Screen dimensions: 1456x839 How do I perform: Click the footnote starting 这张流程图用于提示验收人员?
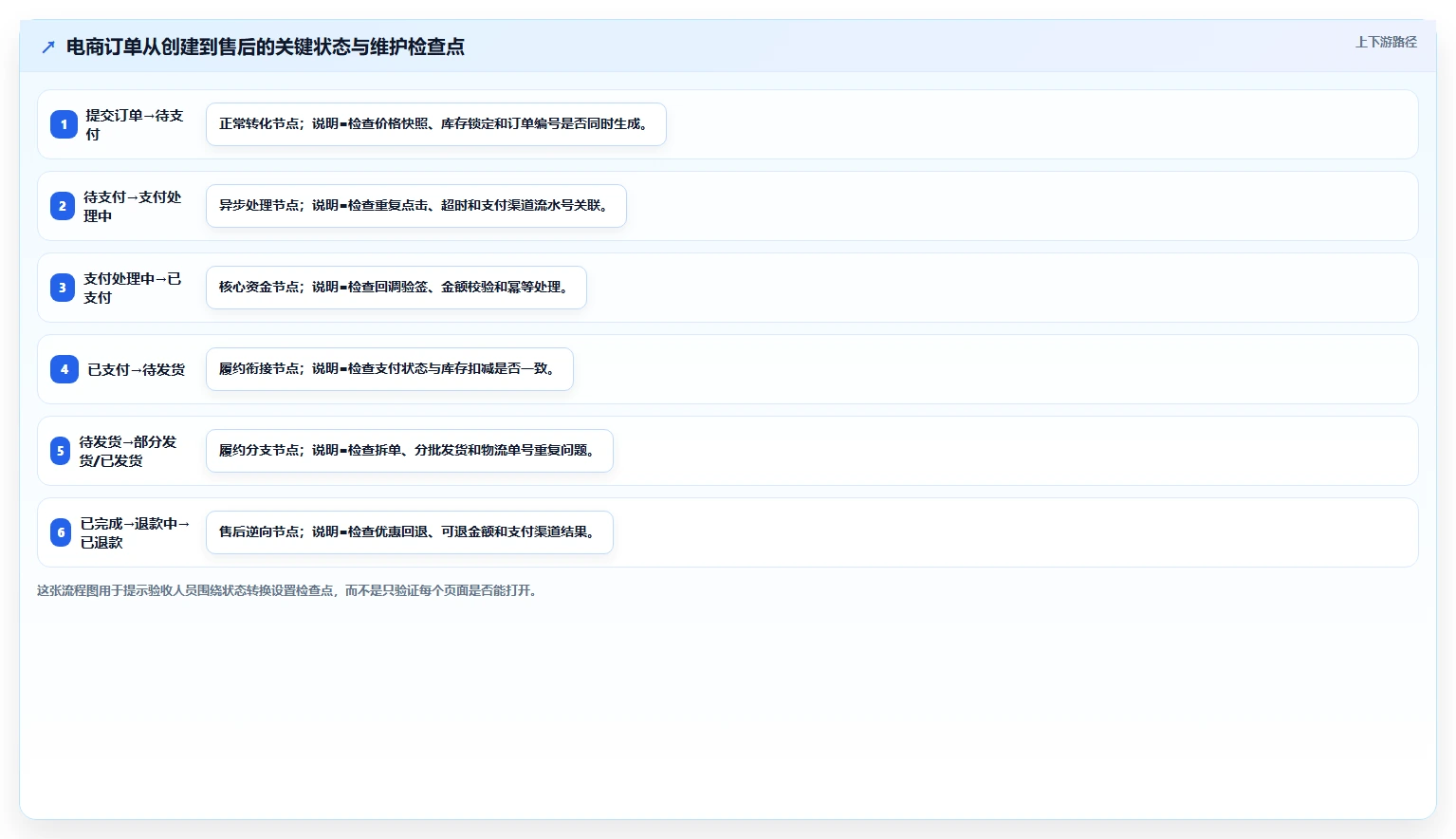[289, 590]
